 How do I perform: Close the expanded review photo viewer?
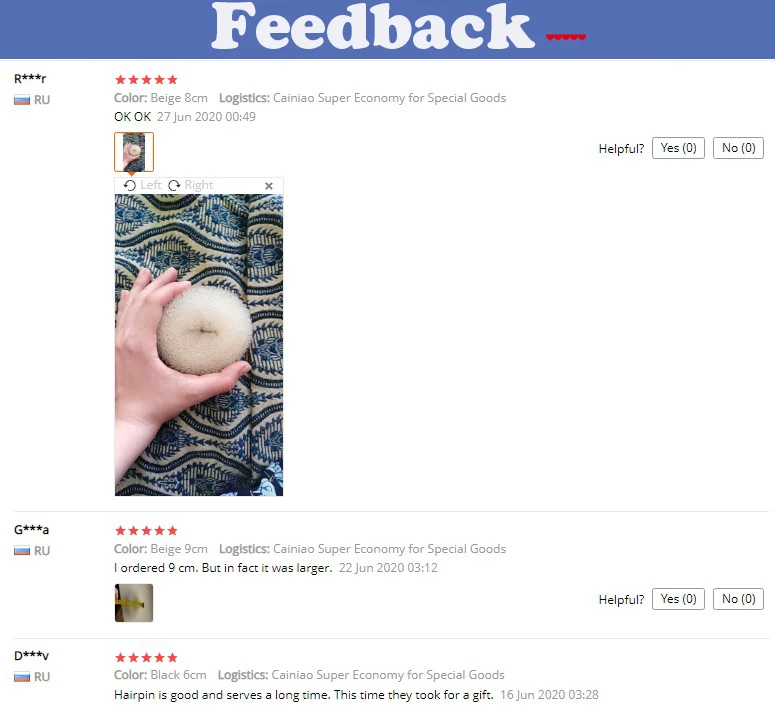click(269, 186)
